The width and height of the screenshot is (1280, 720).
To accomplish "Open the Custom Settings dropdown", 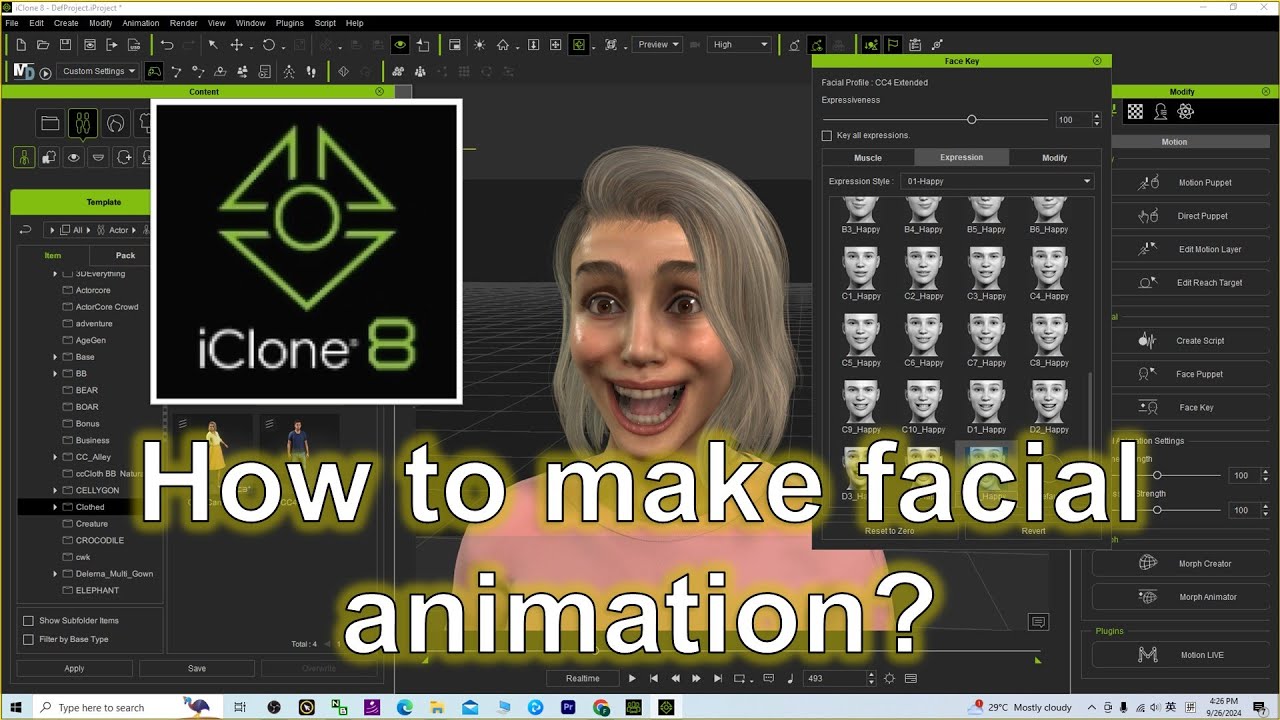I will click(x=98, y=71).
